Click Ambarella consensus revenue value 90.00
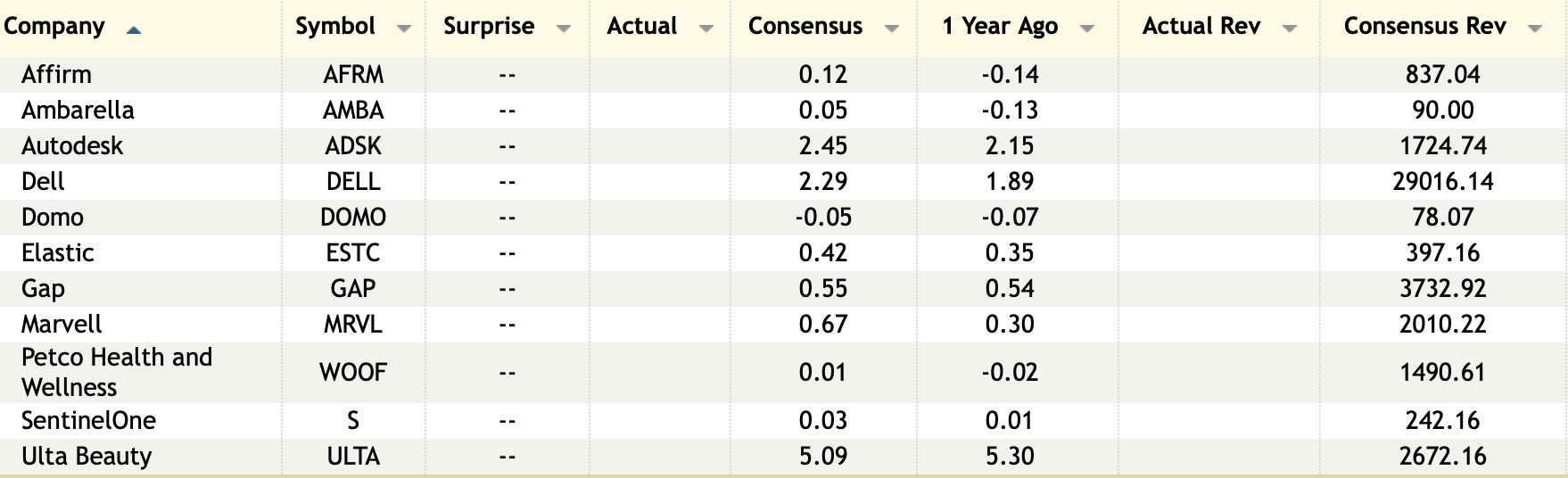Image resolution: width=1568 pixels, height=478 pixels. (1442, 110)
